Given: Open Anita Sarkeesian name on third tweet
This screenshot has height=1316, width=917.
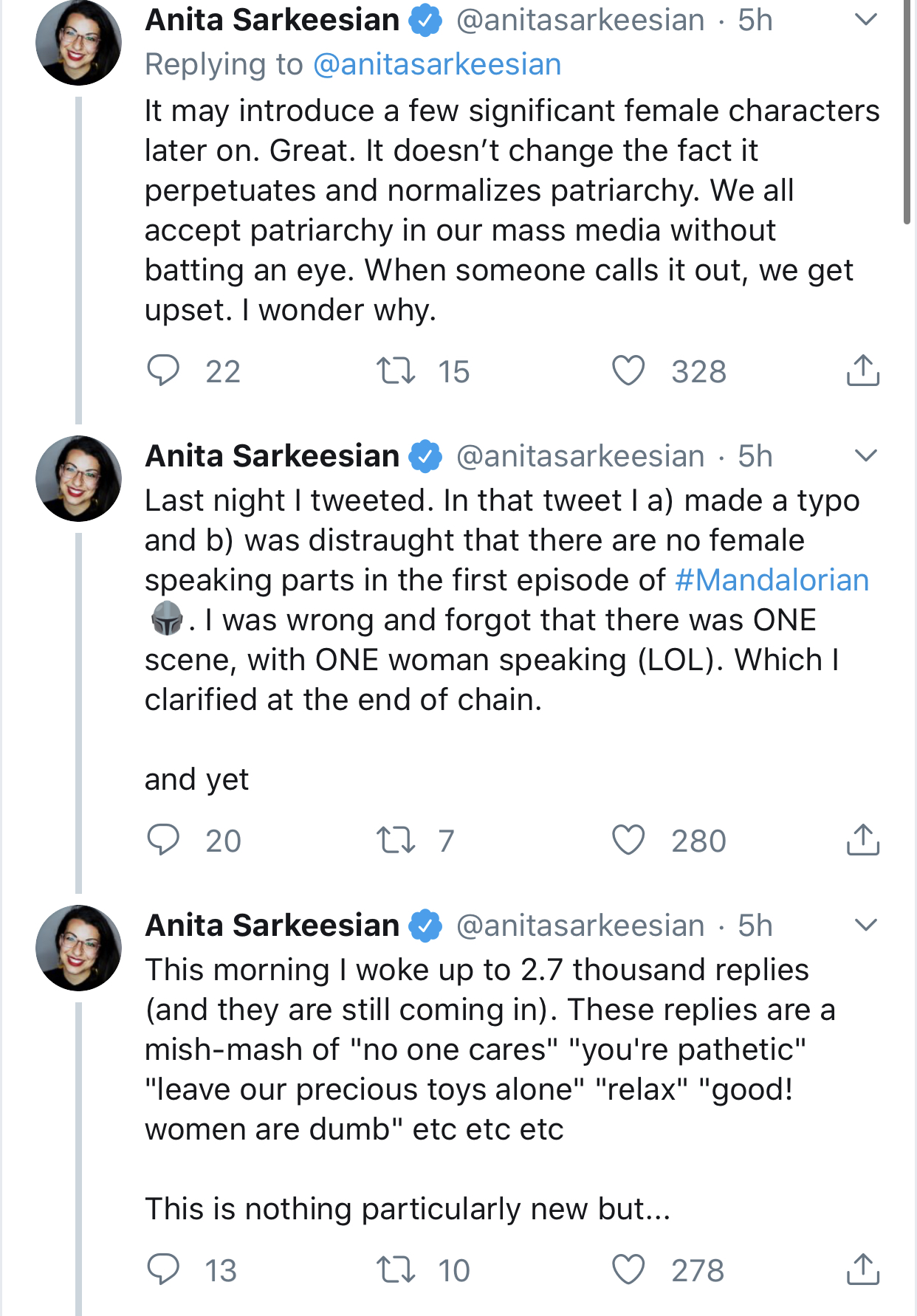Looking at the screenshot, I should 272,925.
